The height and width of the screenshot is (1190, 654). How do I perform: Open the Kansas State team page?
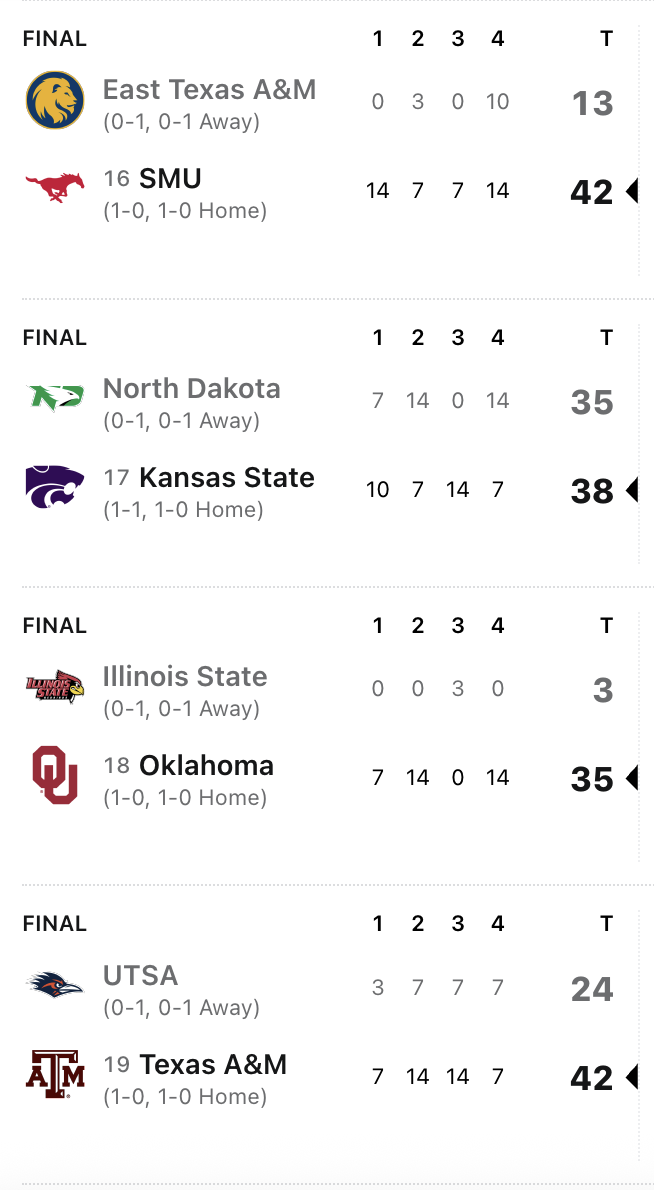click(x=226, y=478)
